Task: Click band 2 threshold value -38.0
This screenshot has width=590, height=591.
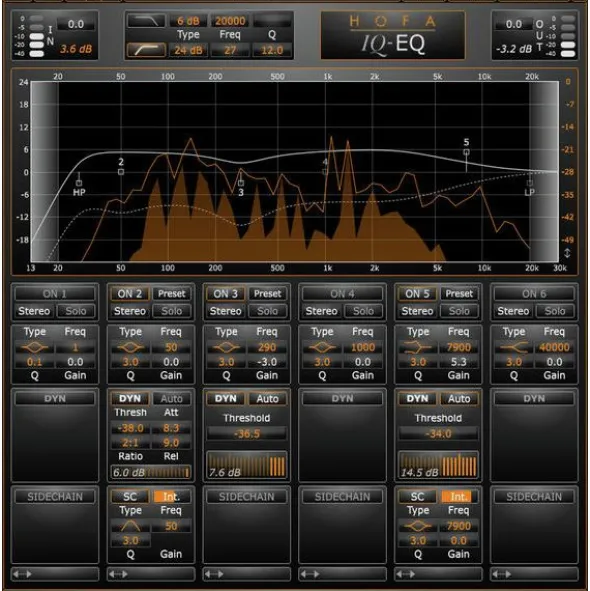Action: coord(130,428)
